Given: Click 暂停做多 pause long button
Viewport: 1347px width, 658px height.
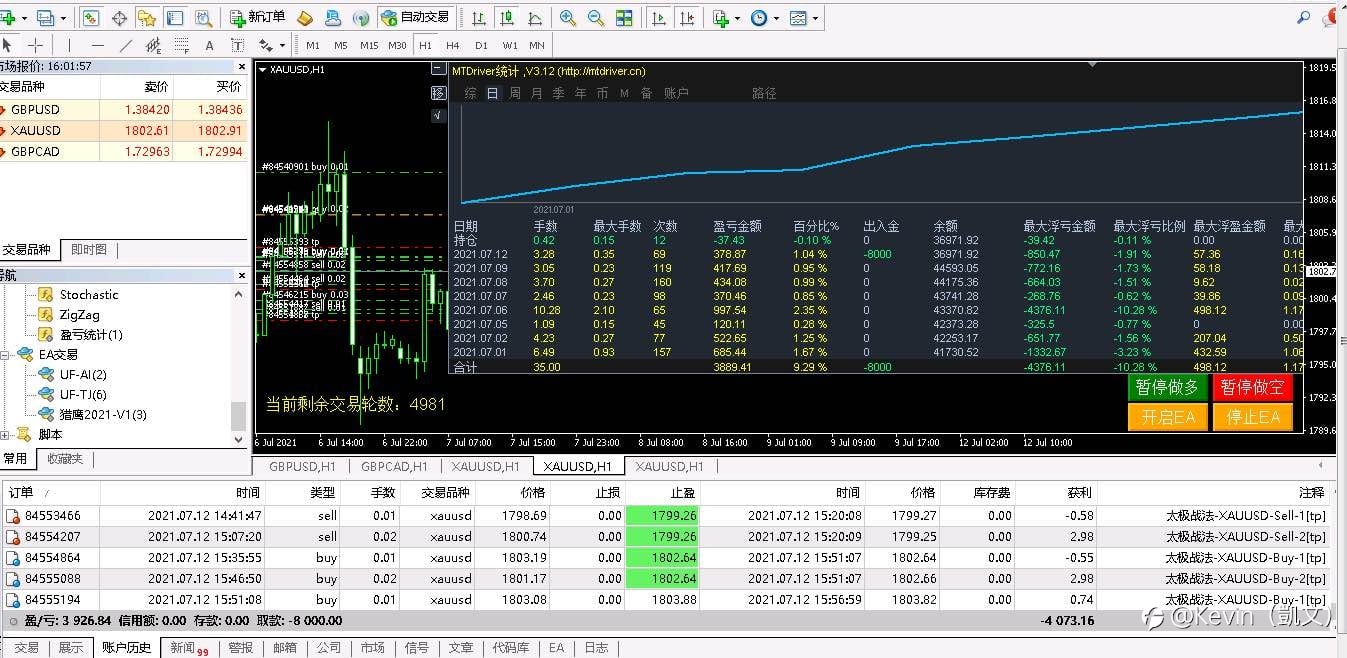Looking at the screenshot, I should [1167, 388].
